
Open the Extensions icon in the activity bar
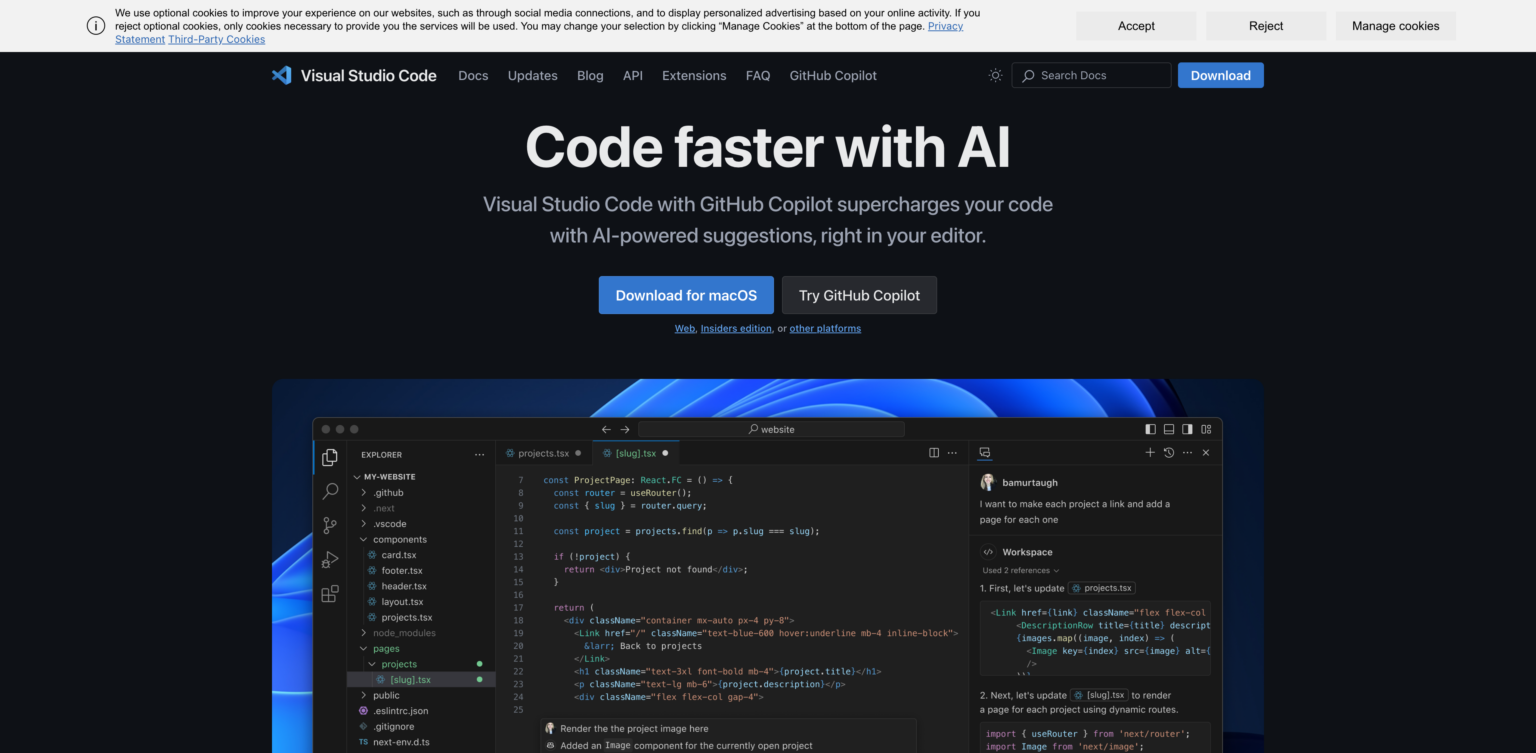[330, 593]
